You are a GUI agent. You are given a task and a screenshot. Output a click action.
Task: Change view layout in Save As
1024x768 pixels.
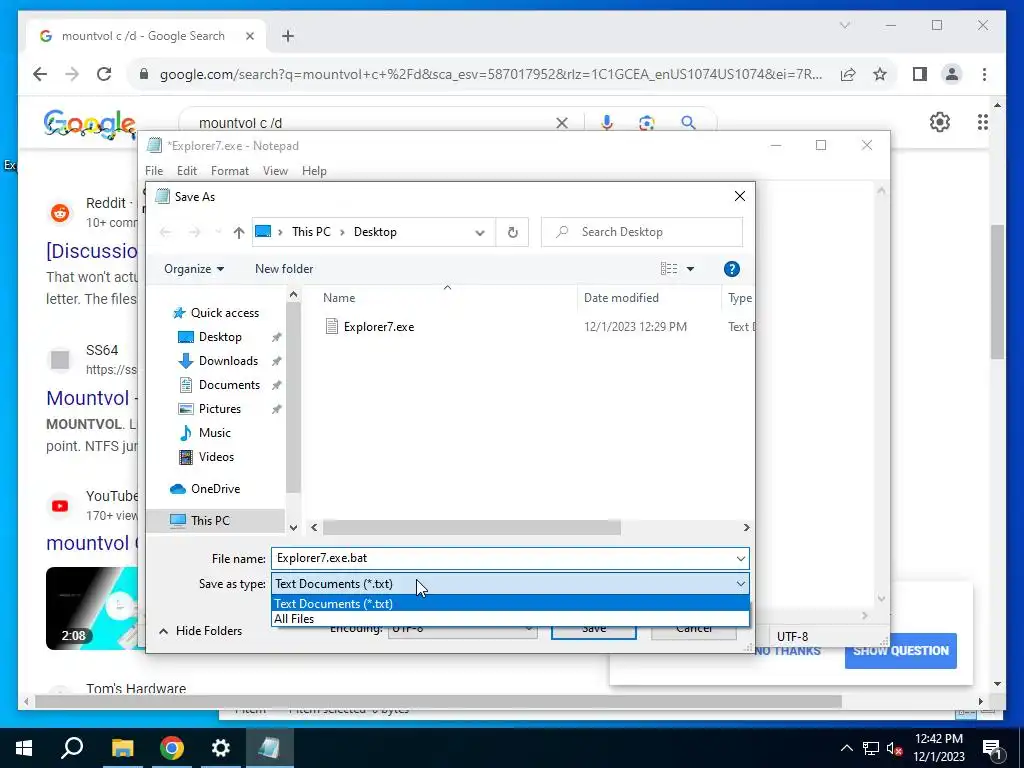(x=669, y=269)
